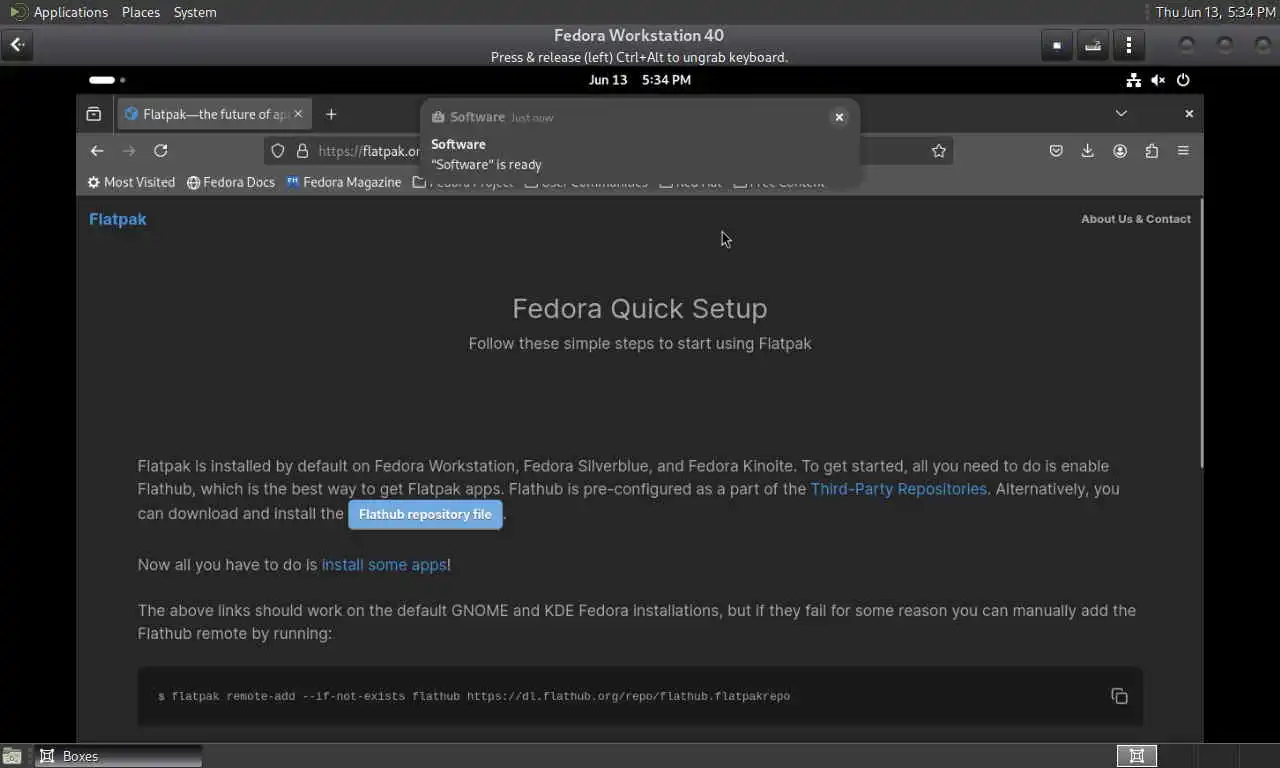Copy the flatpak remote-add command

(x=1119, y=696)
